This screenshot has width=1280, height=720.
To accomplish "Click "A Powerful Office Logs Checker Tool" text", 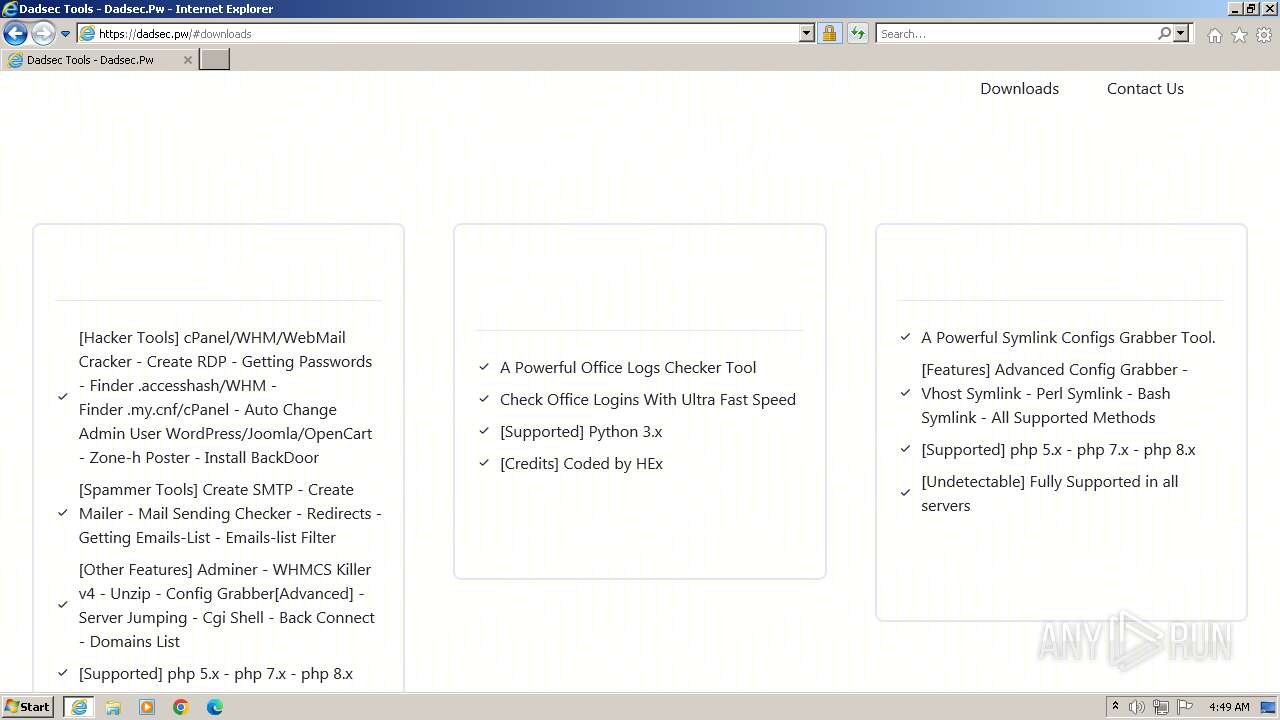I will (x=628, y=367).
